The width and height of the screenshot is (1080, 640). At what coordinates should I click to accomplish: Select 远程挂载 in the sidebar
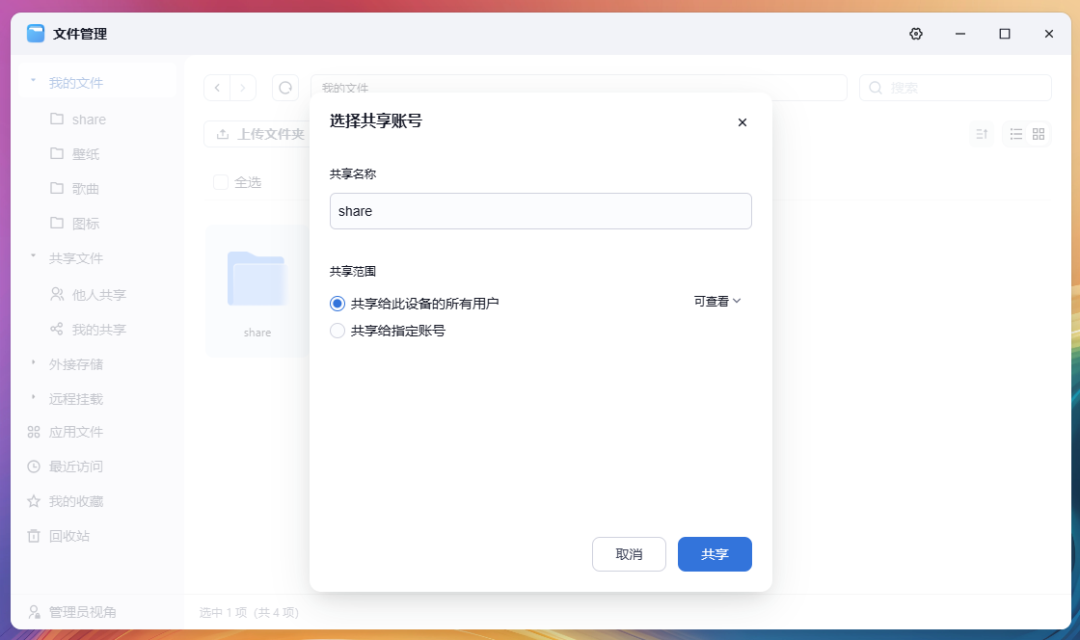[x=76, y=399]
